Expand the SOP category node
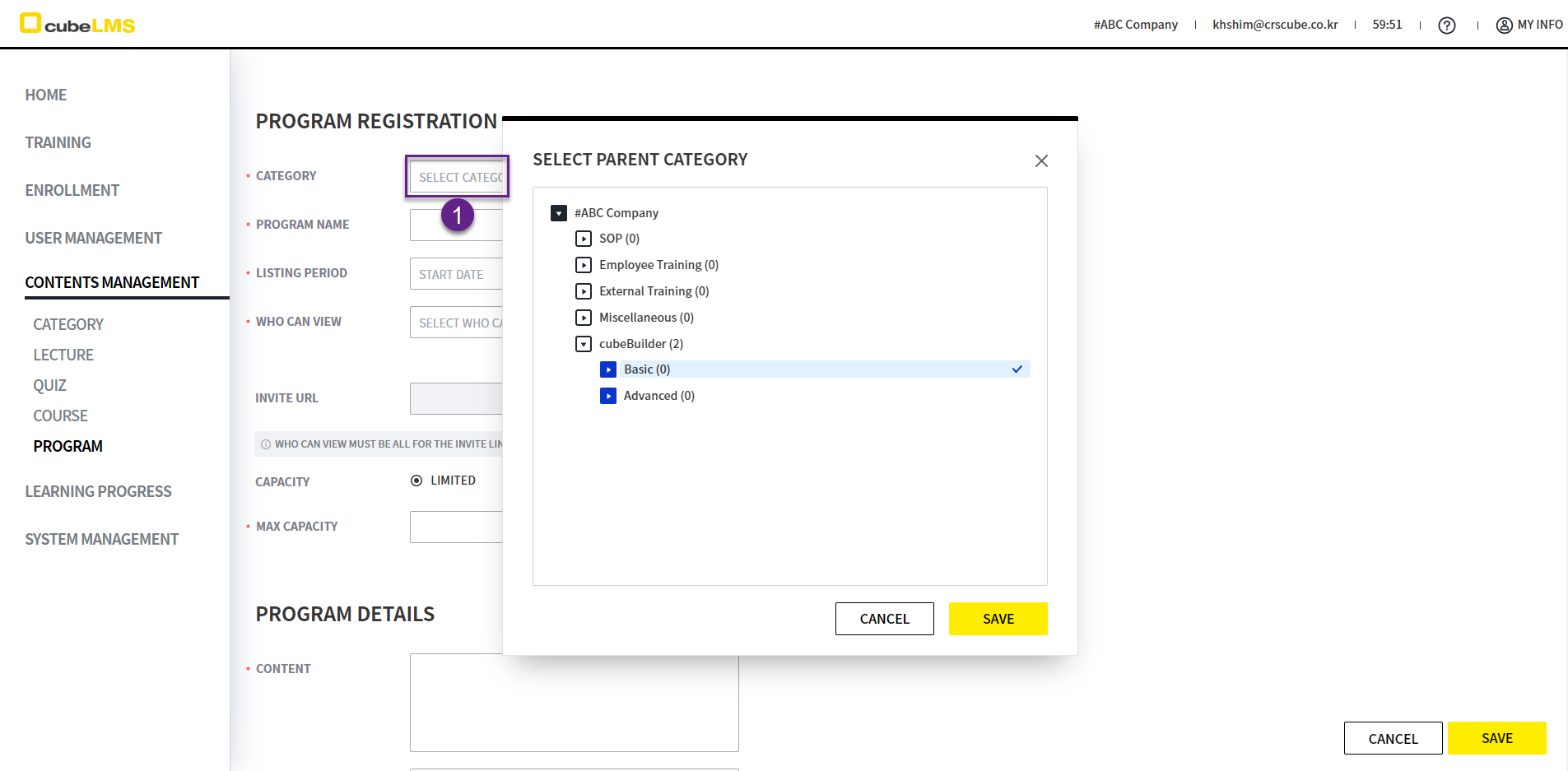This screenshot has width=1568, height=771. coord(584,239)
